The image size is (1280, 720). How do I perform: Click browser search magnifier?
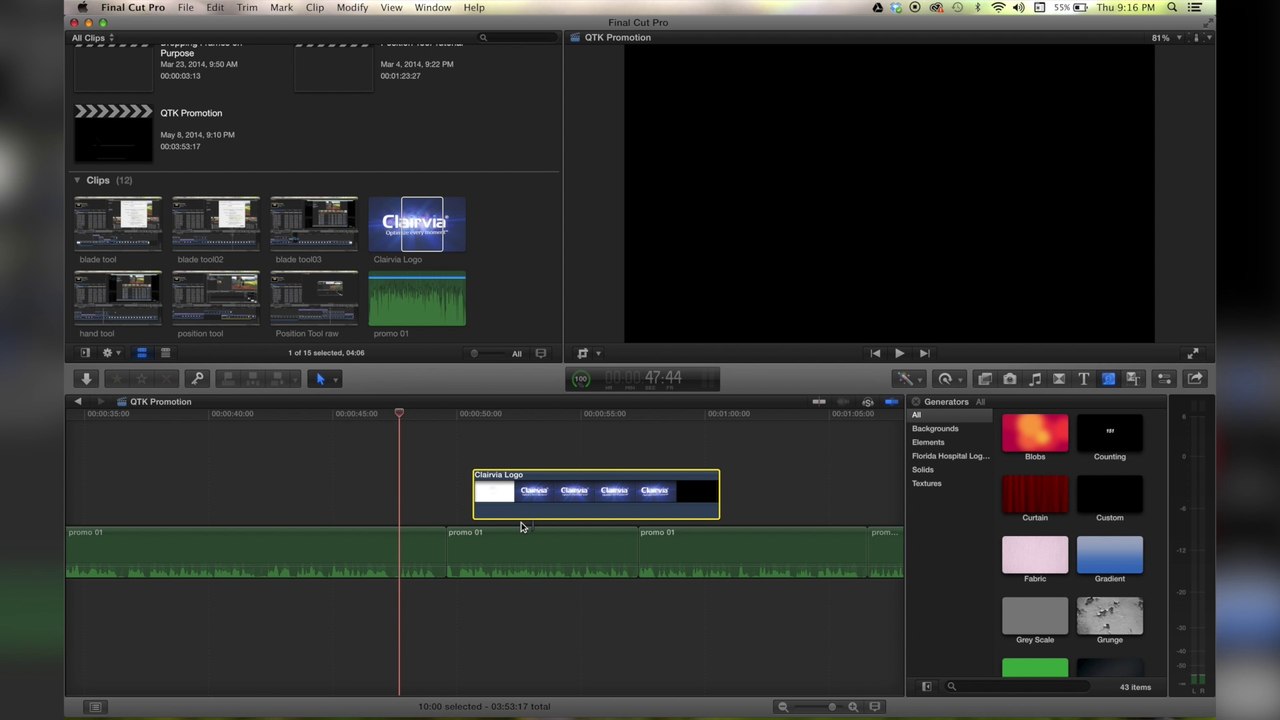tap(483, 38)
